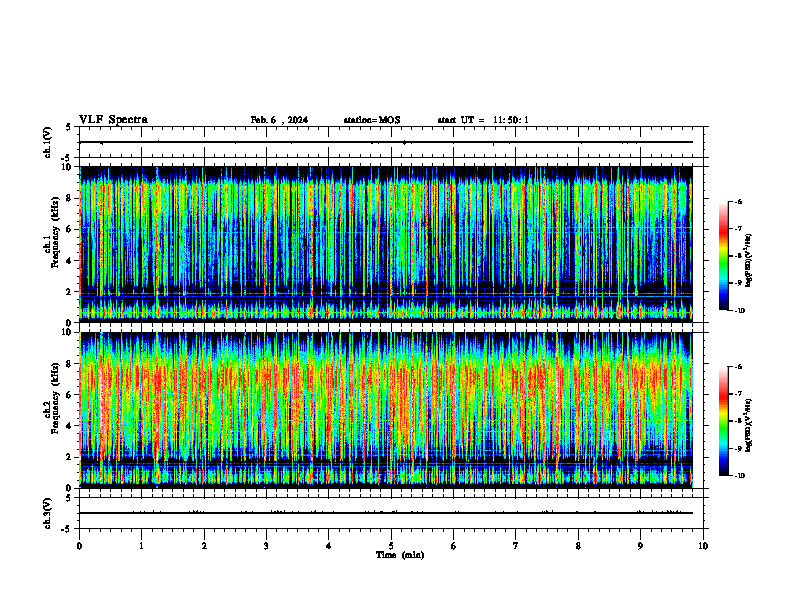
Task: Select the "ch.3(V)" waveform axis label
Action: 47,514
